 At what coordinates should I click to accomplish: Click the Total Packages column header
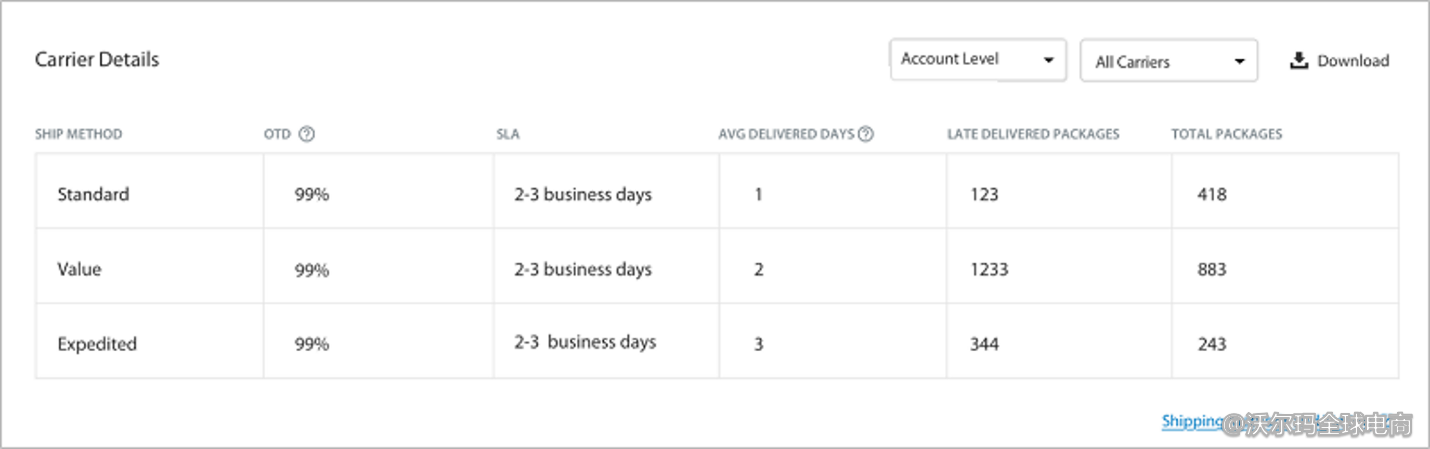click(x=1226, y=134)
